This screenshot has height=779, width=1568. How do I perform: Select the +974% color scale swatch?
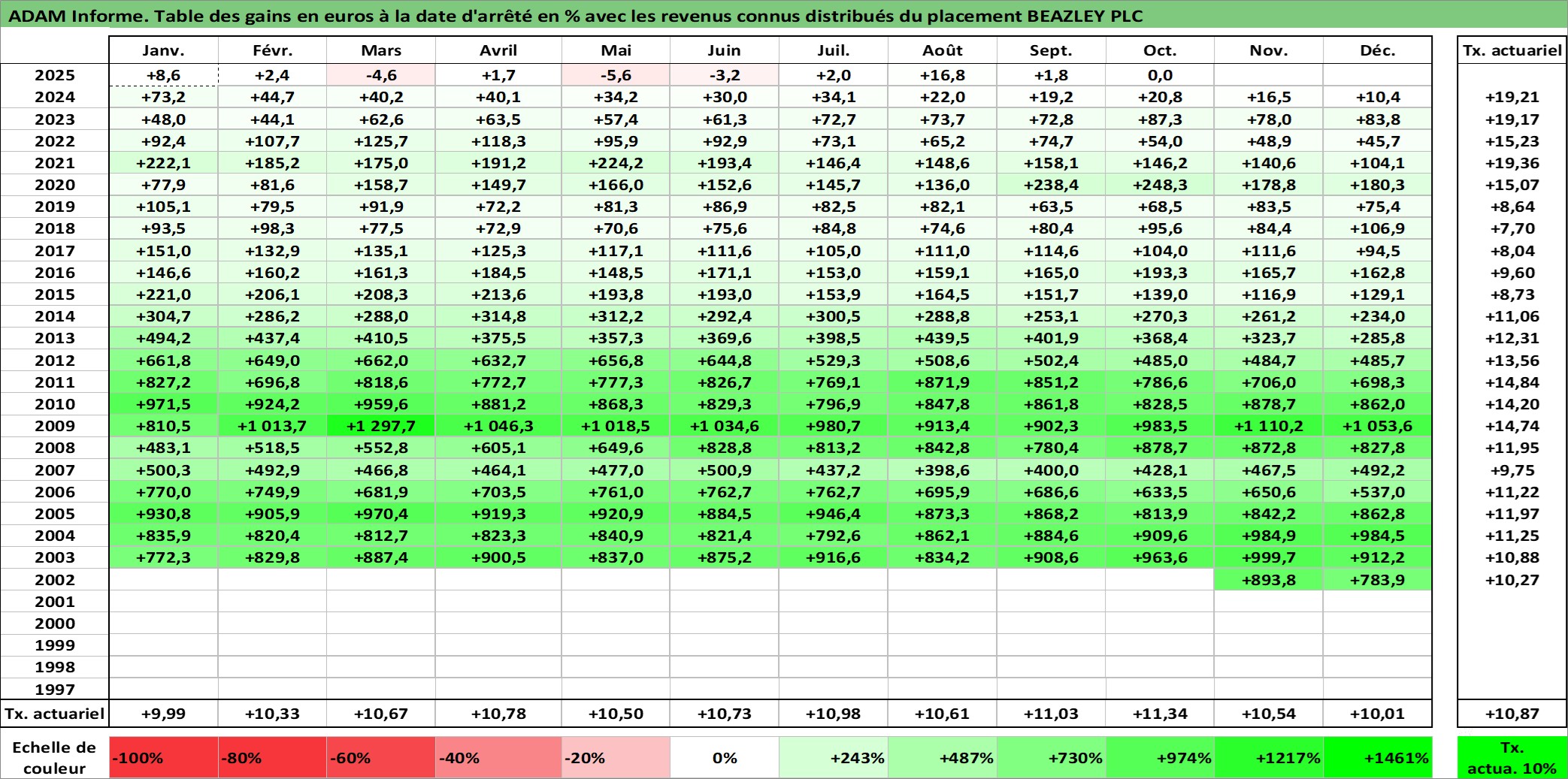tap(1160, 758)
